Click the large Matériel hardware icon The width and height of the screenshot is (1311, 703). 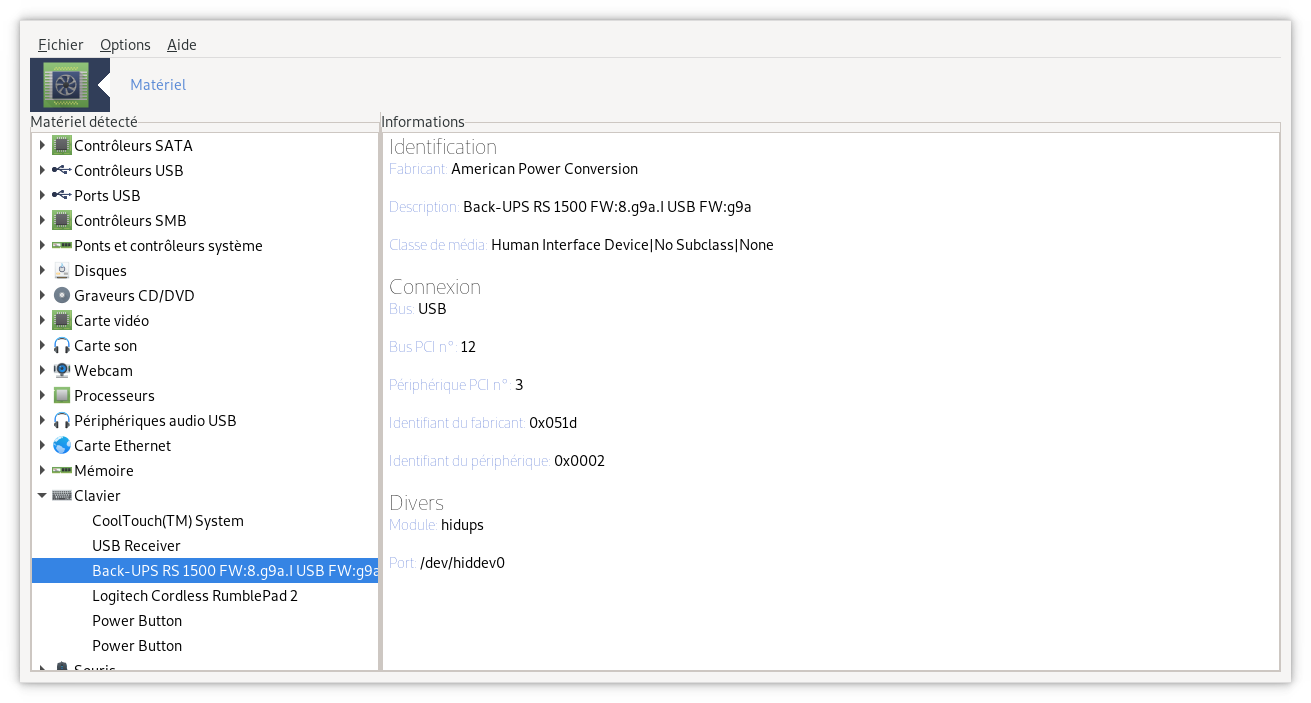pos(70,85)
